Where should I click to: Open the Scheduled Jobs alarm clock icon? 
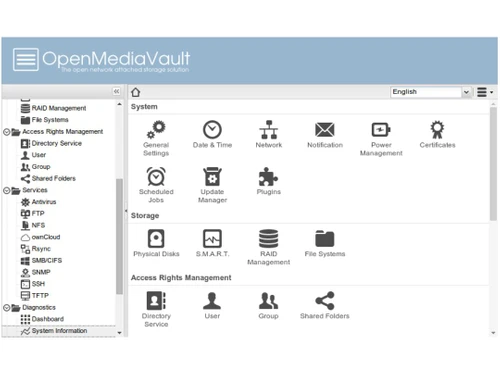pos(156,185)
